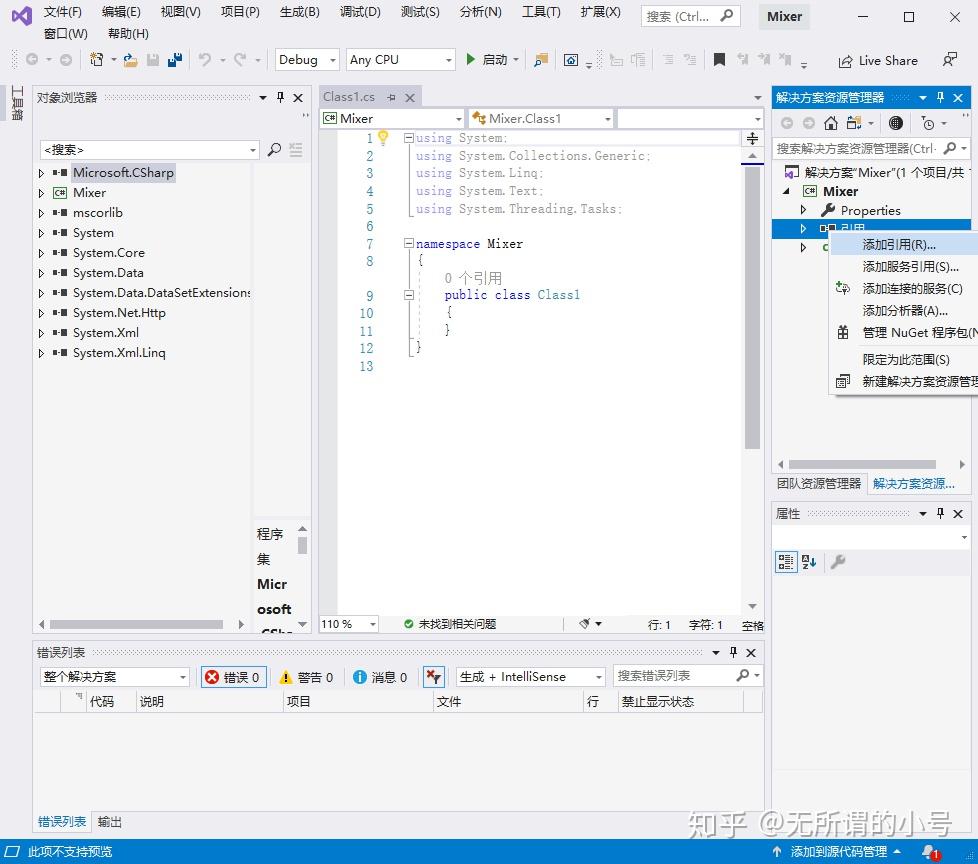Click the bookmark icon in toolbar
This screenshot has height=864, width=978.
click(718, 60)
